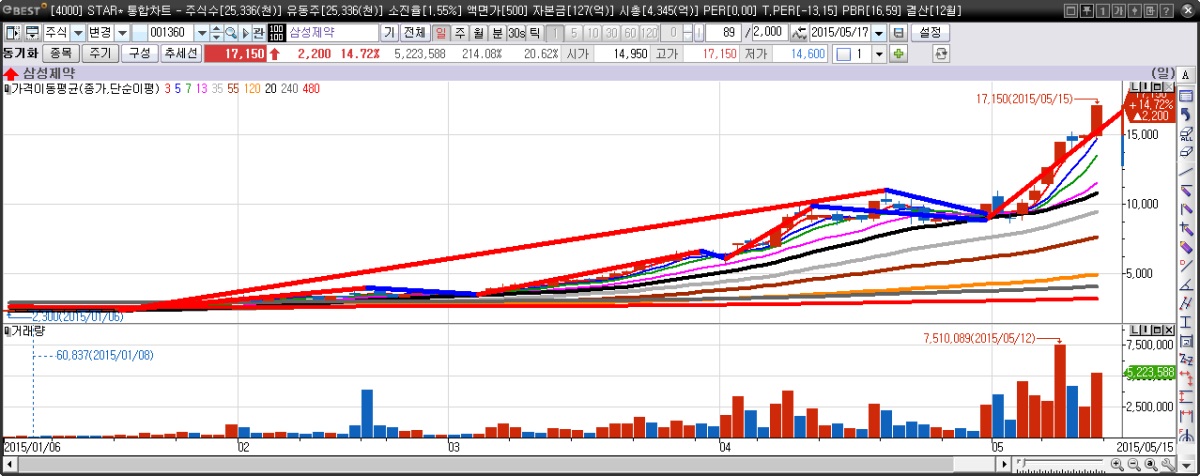Select the 주 weekly period toggle
Viewport: 1200px width, 476px height.
(460, 32)
